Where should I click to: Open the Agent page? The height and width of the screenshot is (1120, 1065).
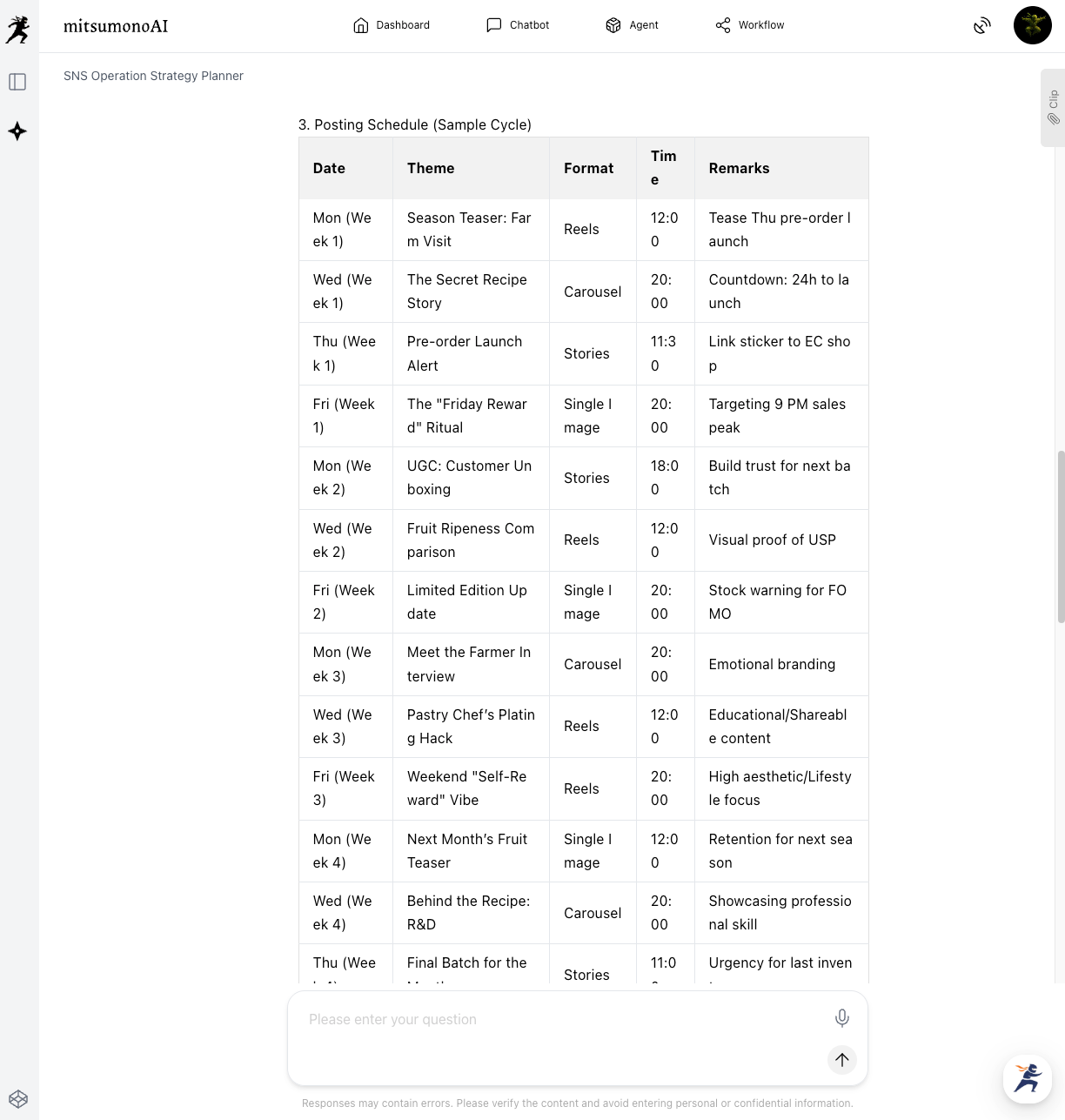(x=632, y=25)
